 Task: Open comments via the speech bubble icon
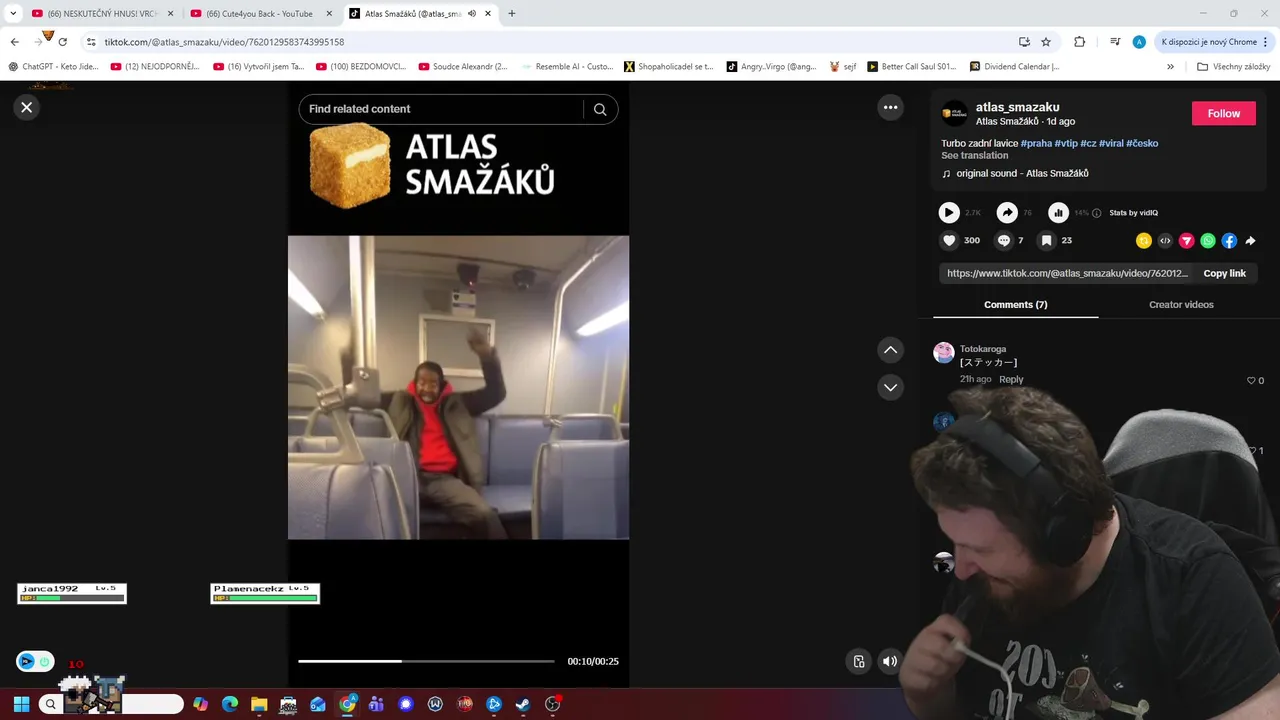(x=1004, y=240)
